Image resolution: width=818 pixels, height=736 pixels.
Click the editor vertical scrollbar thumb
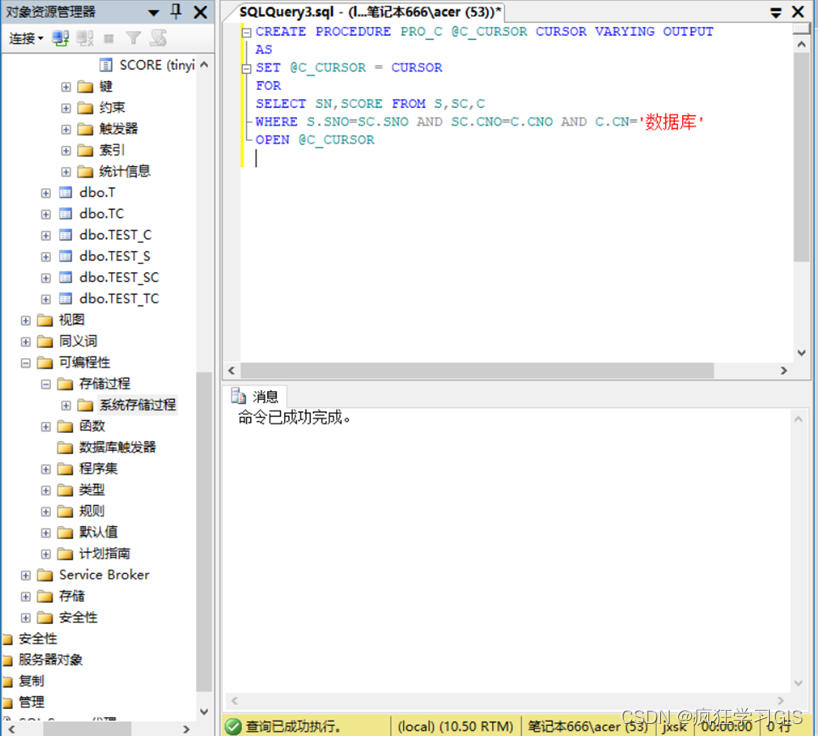pos(801,156)
